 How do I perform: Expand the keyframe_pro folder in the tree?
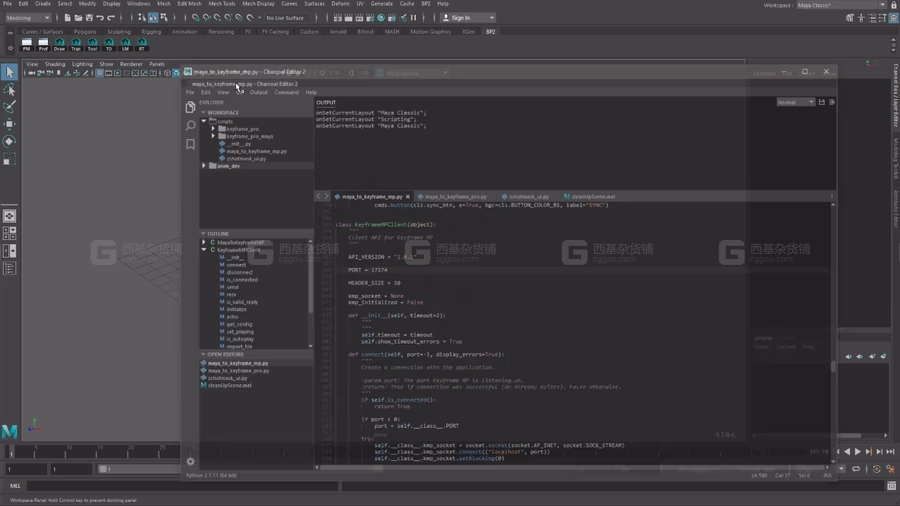coord(214,129)
